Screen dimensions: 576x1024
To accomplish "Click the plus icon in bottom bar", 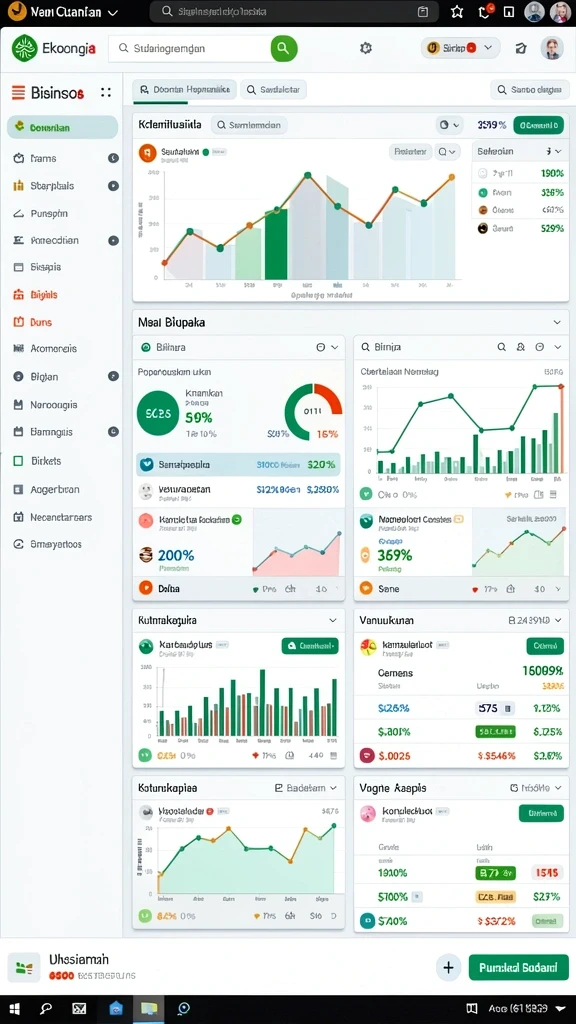I will (448, 967).
